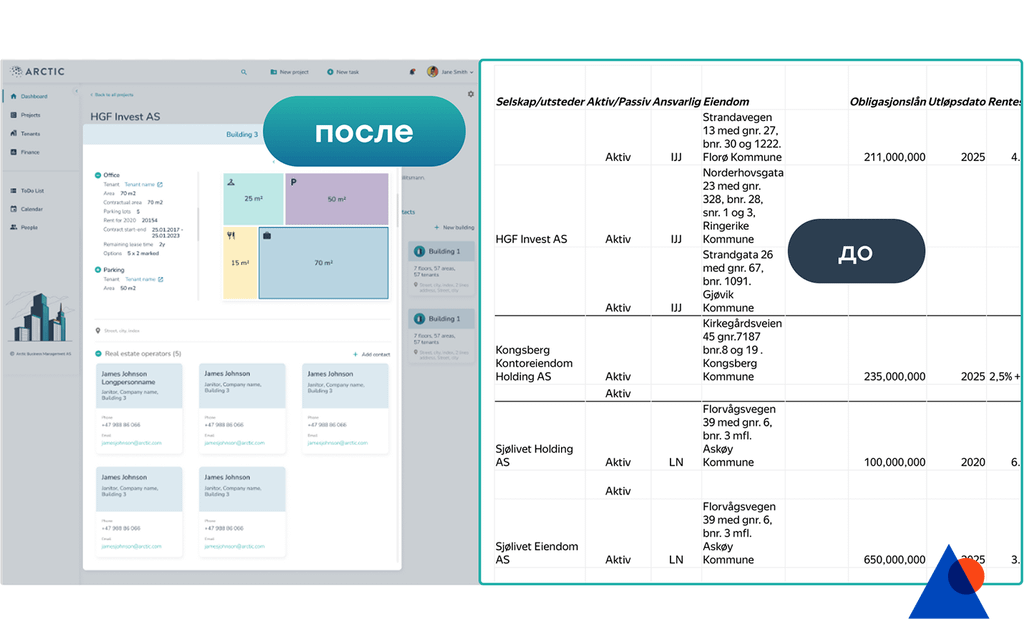Select the Kirkegårdsveien 45 property cell
Screen dimensions: 1024x644
[x=743, y=351]
